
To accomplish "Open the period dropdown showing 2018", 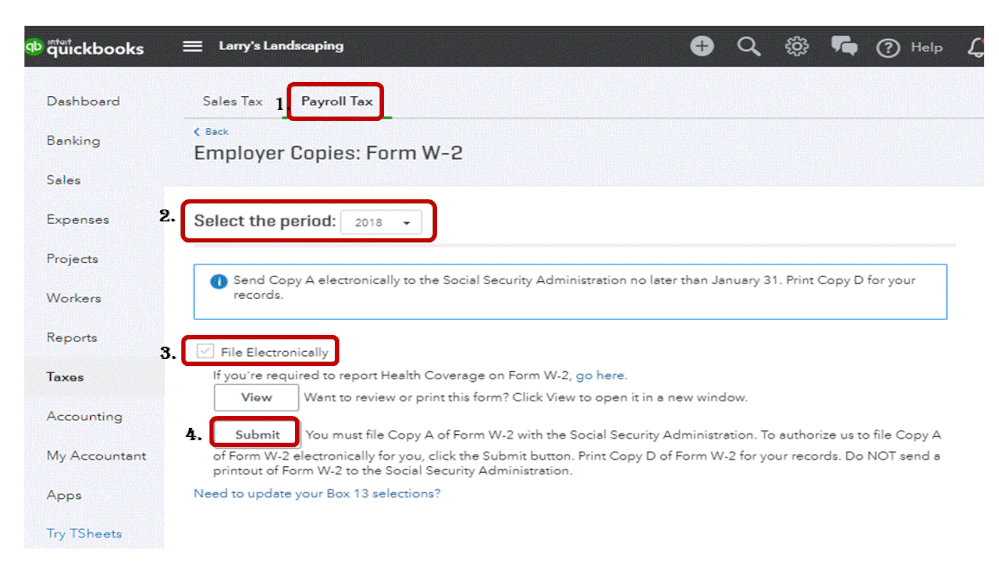I will 381,222.
